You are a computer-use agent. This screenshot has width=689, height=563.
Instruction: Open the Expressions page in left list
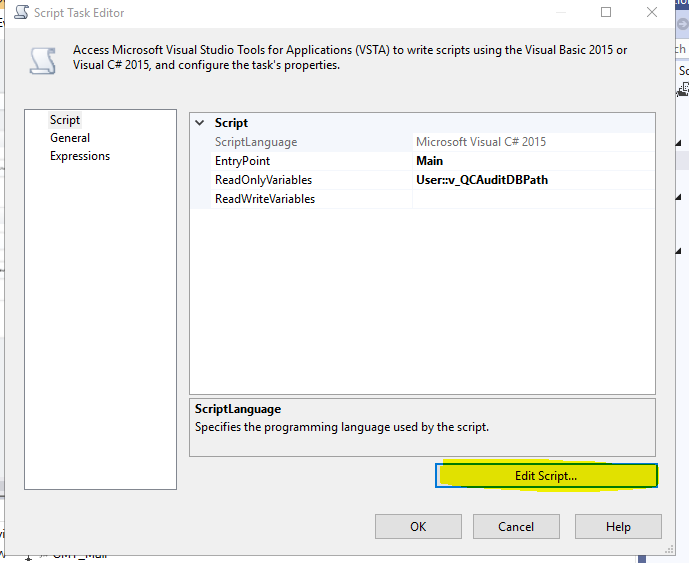[80, 156]
